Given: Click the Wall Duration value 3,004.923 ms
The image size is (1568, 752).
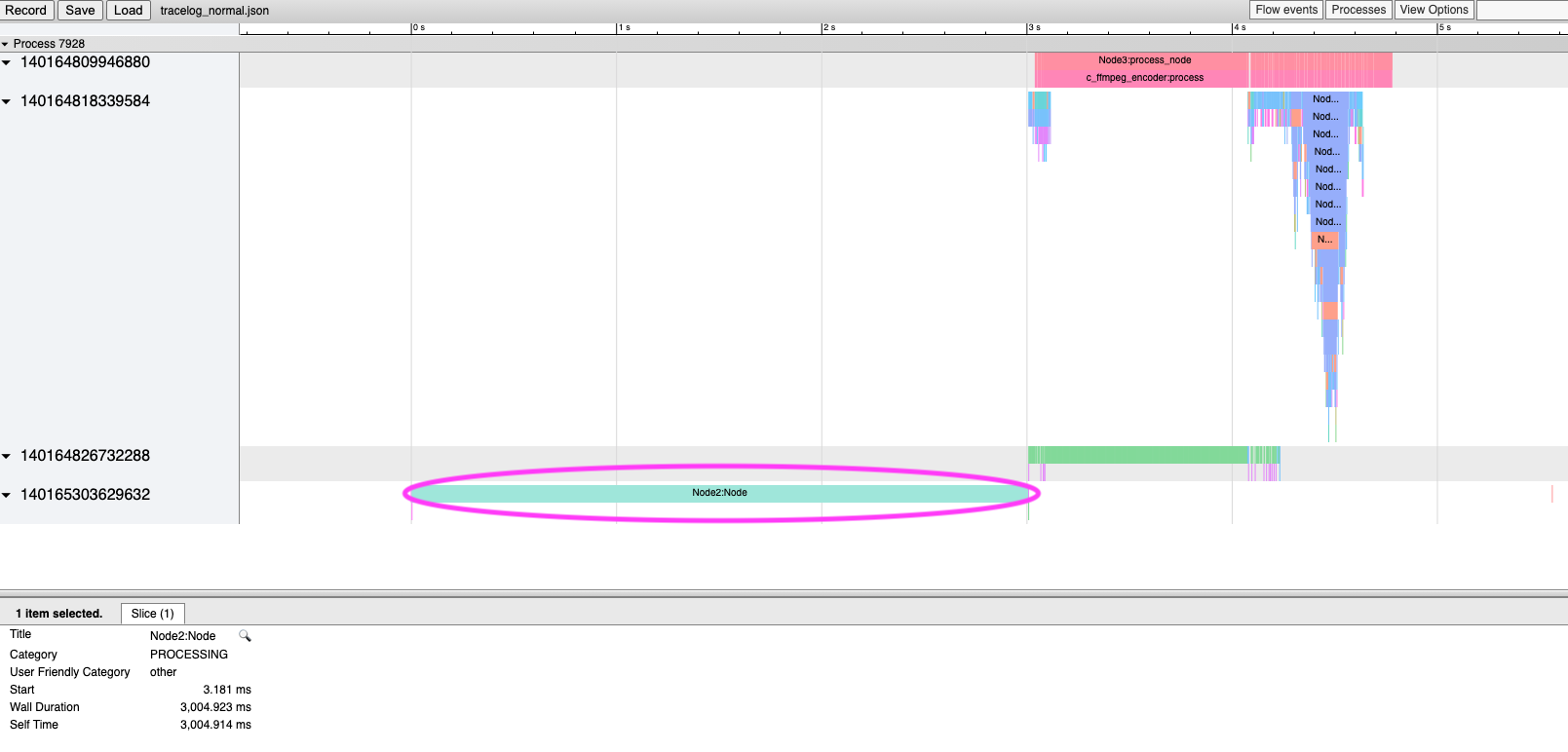Looking at the screenshot, I should tap(215, 707).
